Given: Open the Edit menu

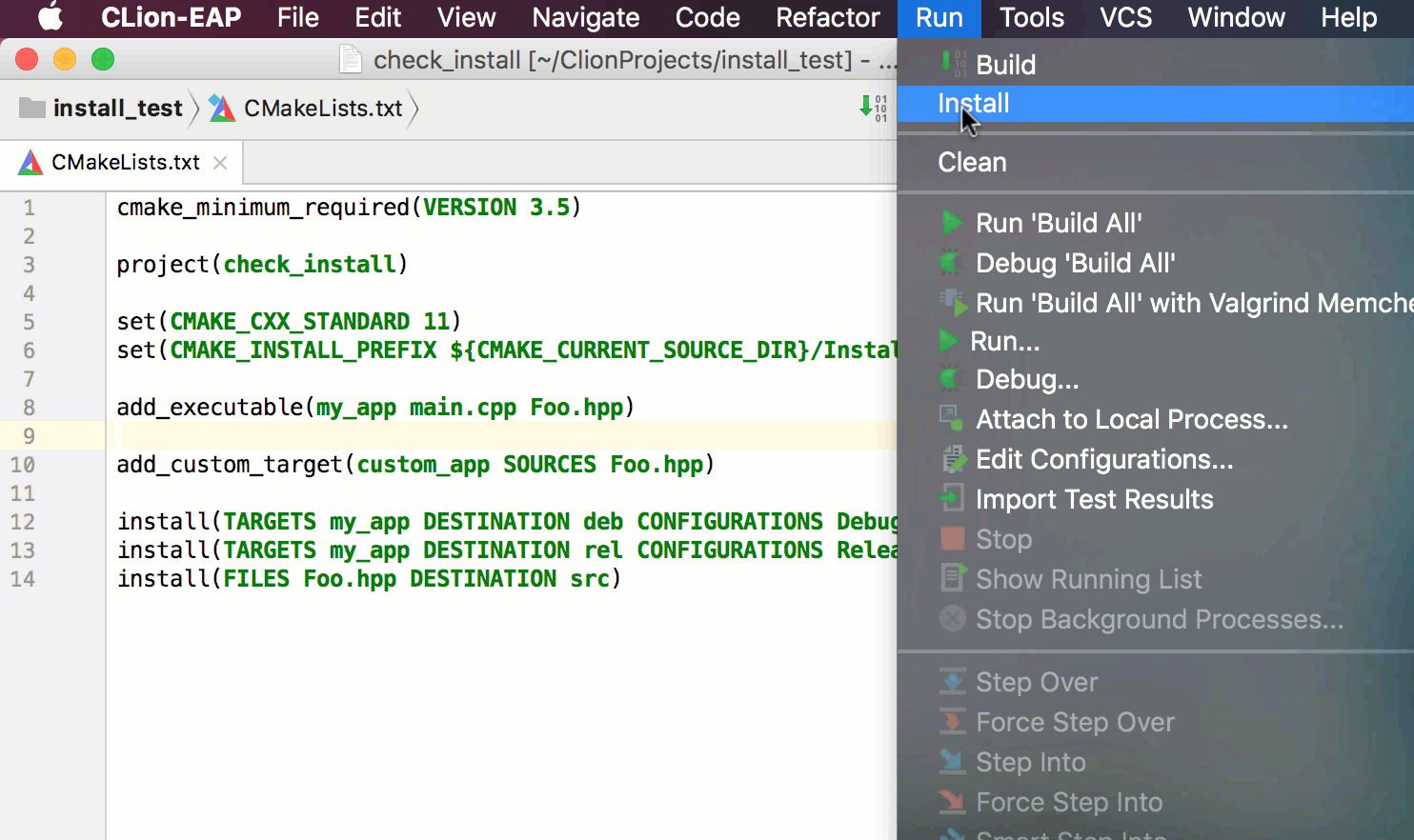Looking at the screenshot, I should coord(378,17).
